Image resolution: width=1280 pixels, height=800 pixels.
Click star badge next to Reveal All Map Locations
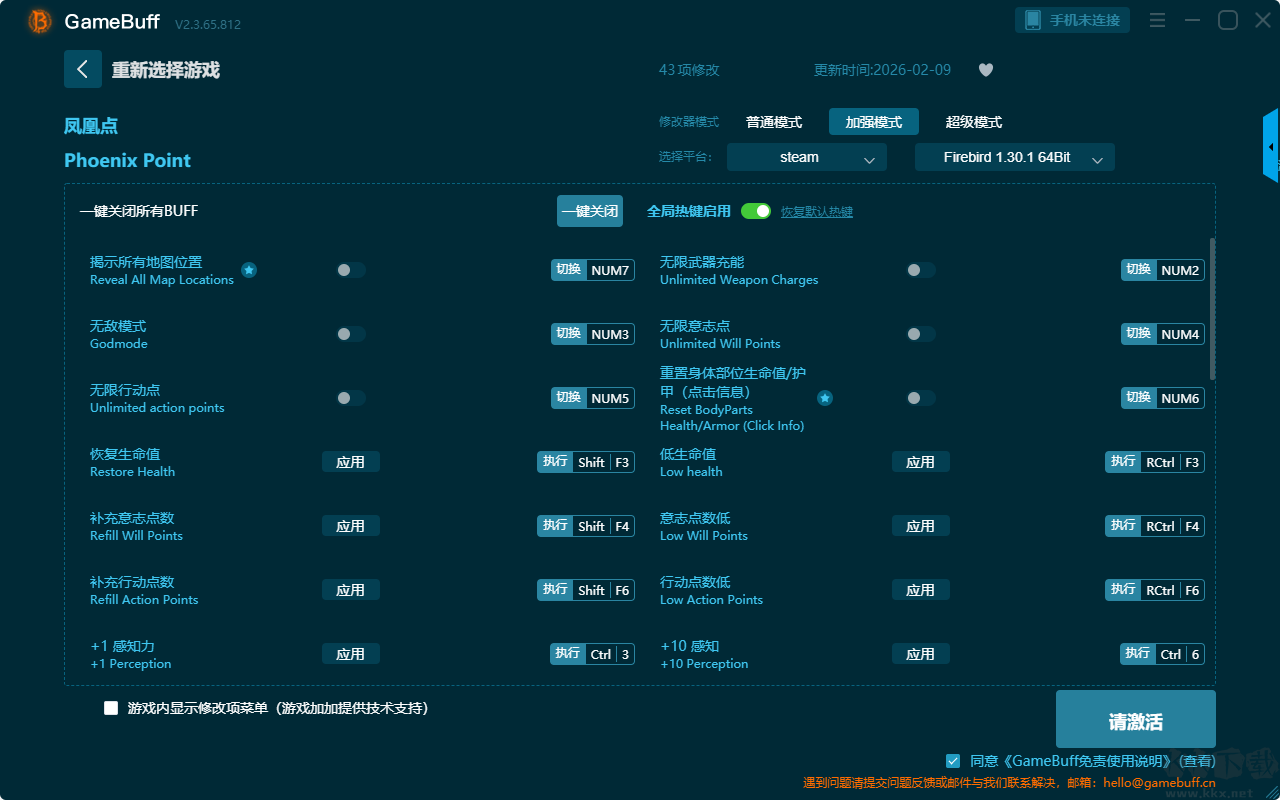pos(249,270)
